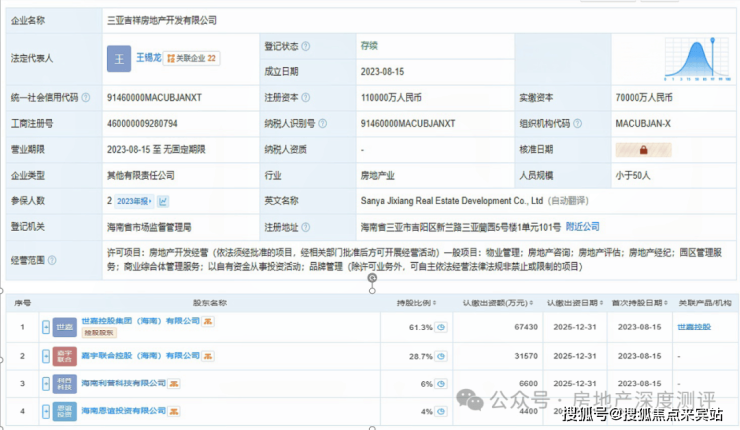Open shareholder 海南利普科技有限公司 link
The width and height of the screenshot is (740, 430).
coord(124,383)
